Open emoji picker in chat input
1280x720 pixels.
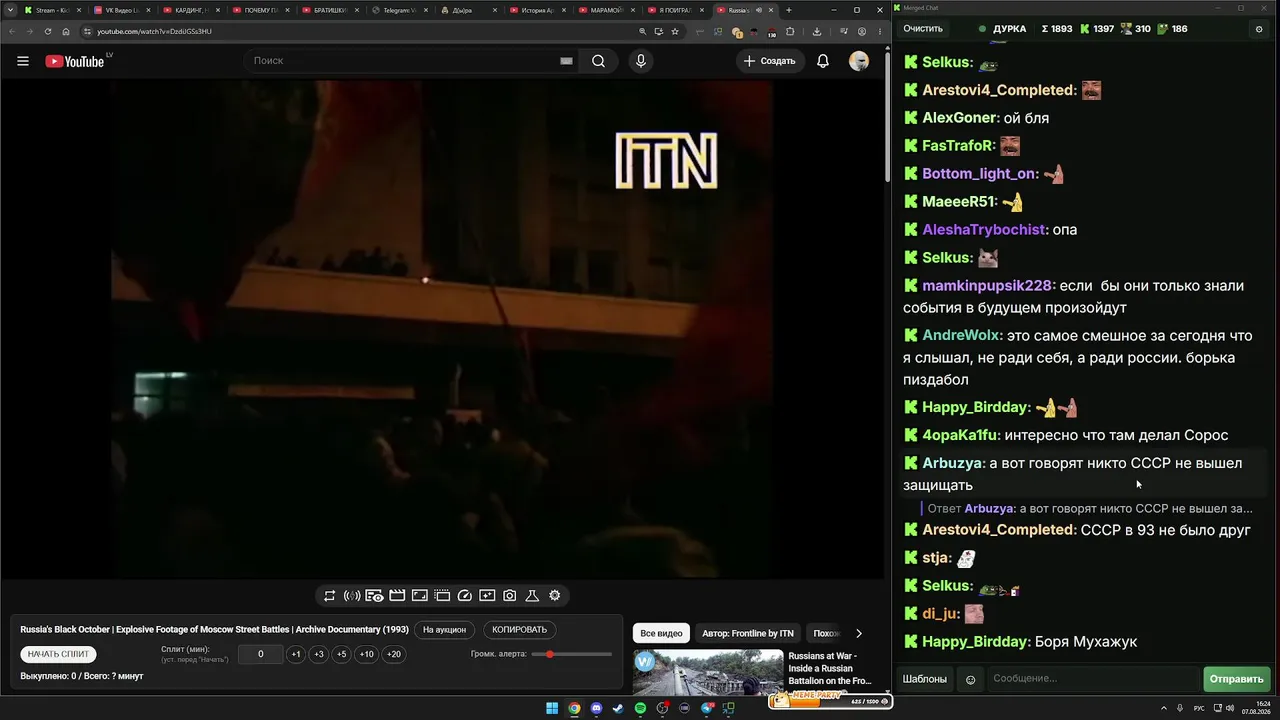(970, 679)
